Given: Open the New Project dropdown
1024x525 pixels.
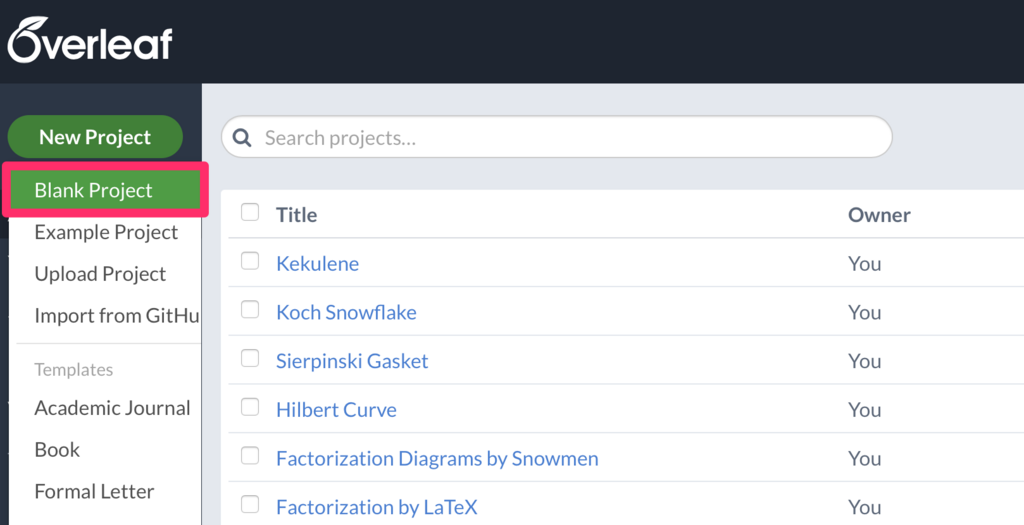Looking at the screenshot, I should click(95, 137).
